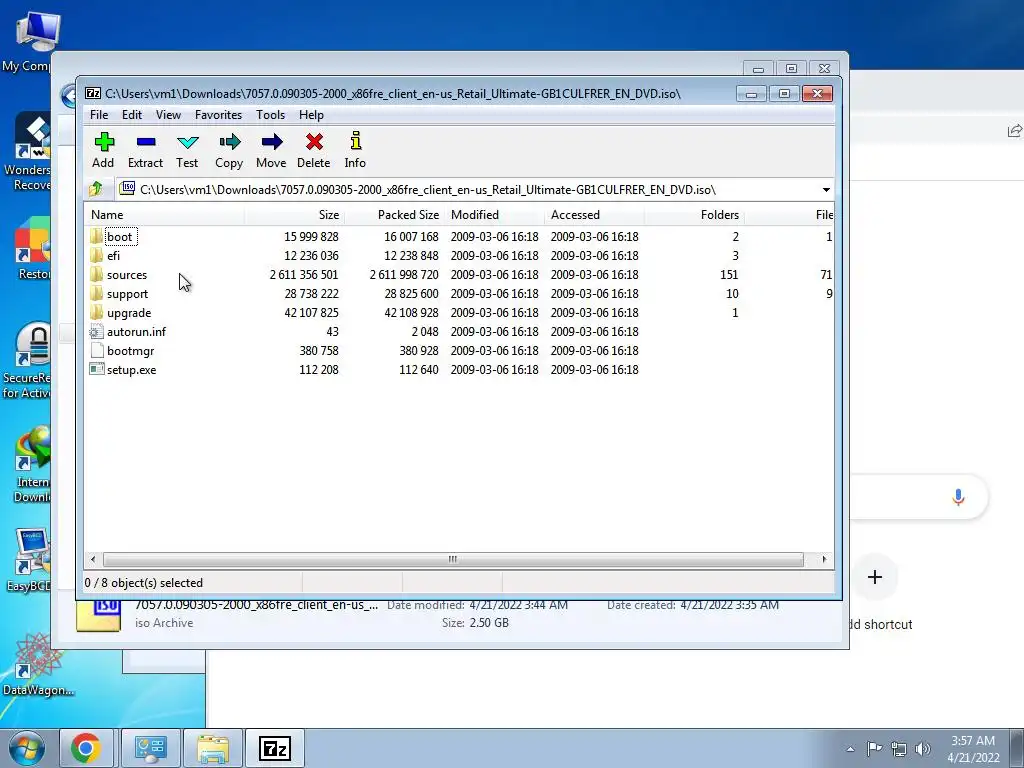This screenshot has height=768, width=1024.
Task: Click the control panel taskbar icon
Action: point(151,748)
